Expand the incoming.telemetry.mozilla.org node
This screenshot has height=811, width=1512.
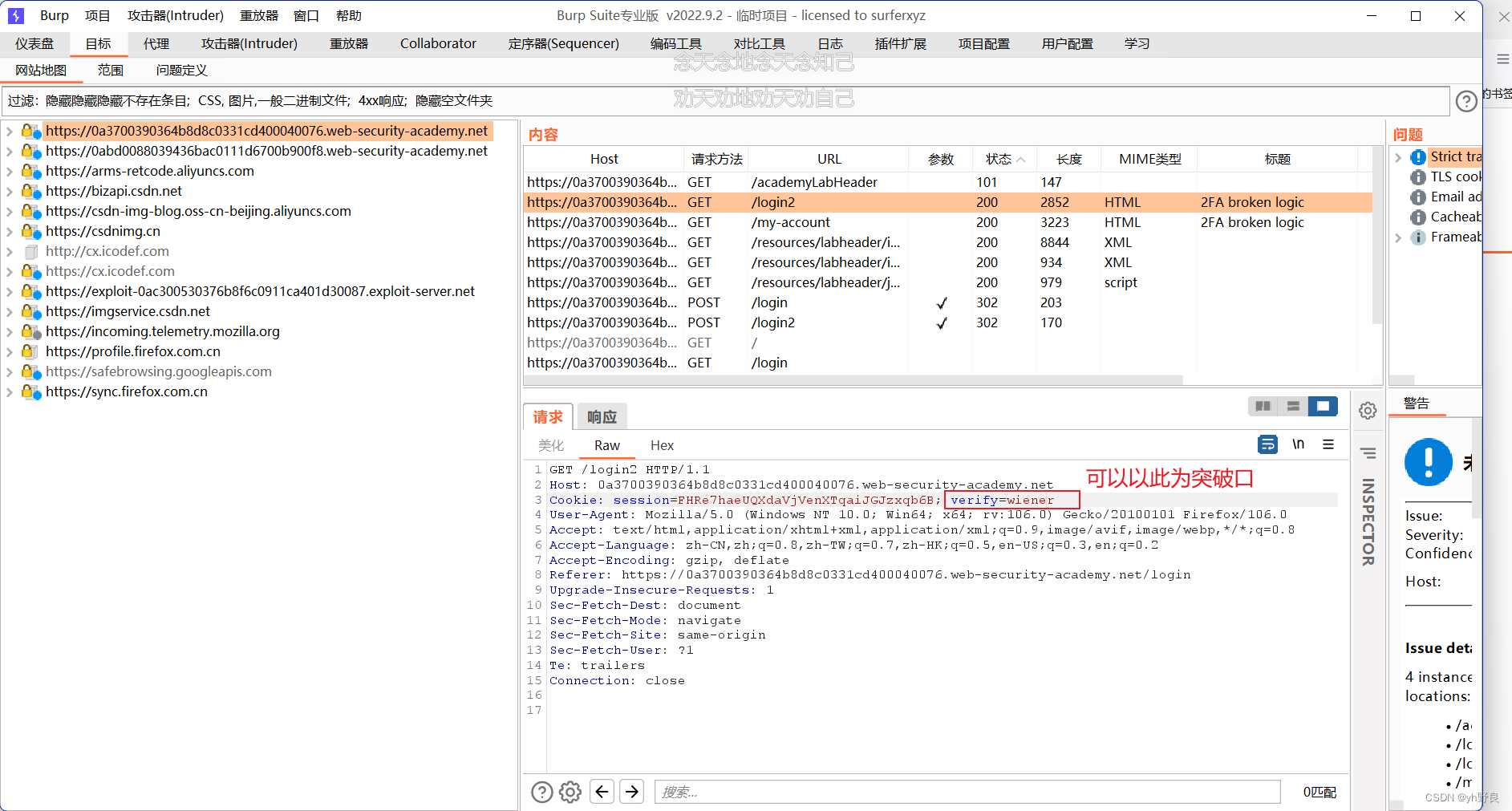pos(10,331)
